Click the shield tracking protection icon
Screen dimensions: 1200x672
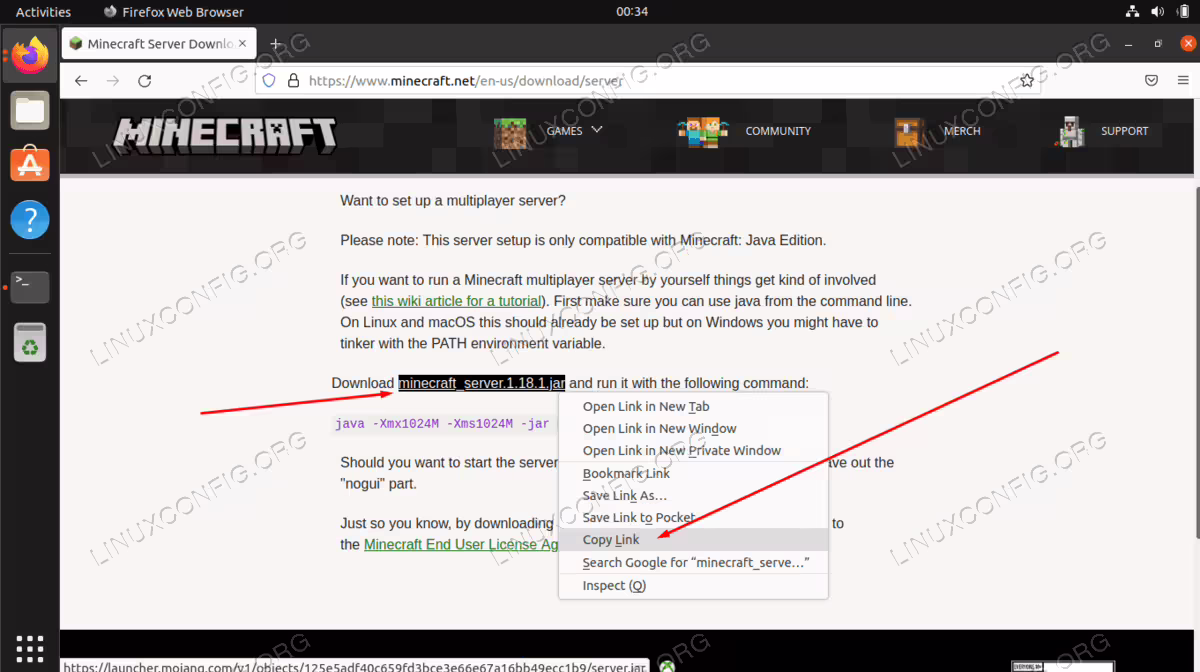pos(268,81)
